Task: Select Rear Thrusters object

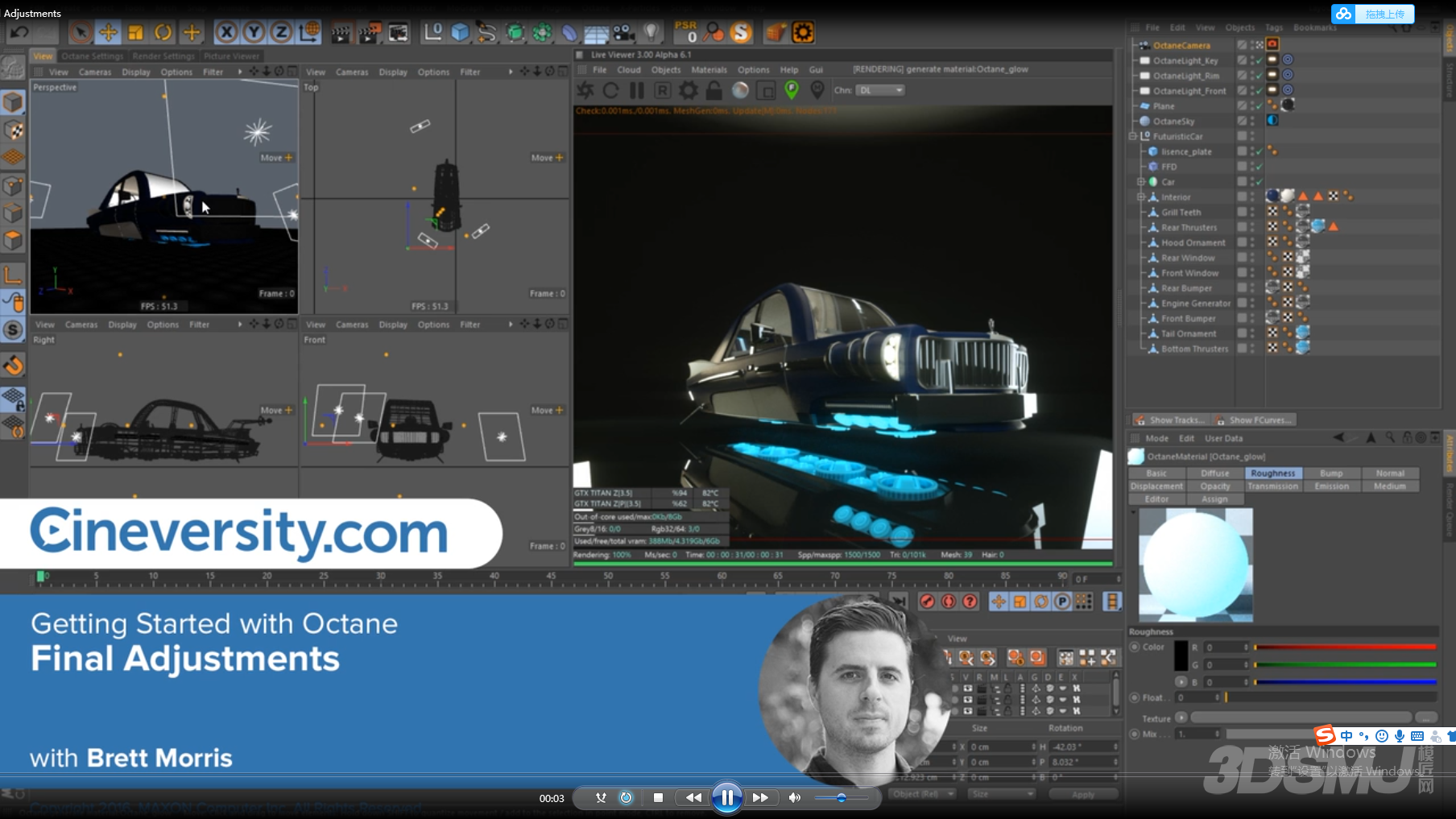Action: pyautogui.click(x=1189, y=228)
